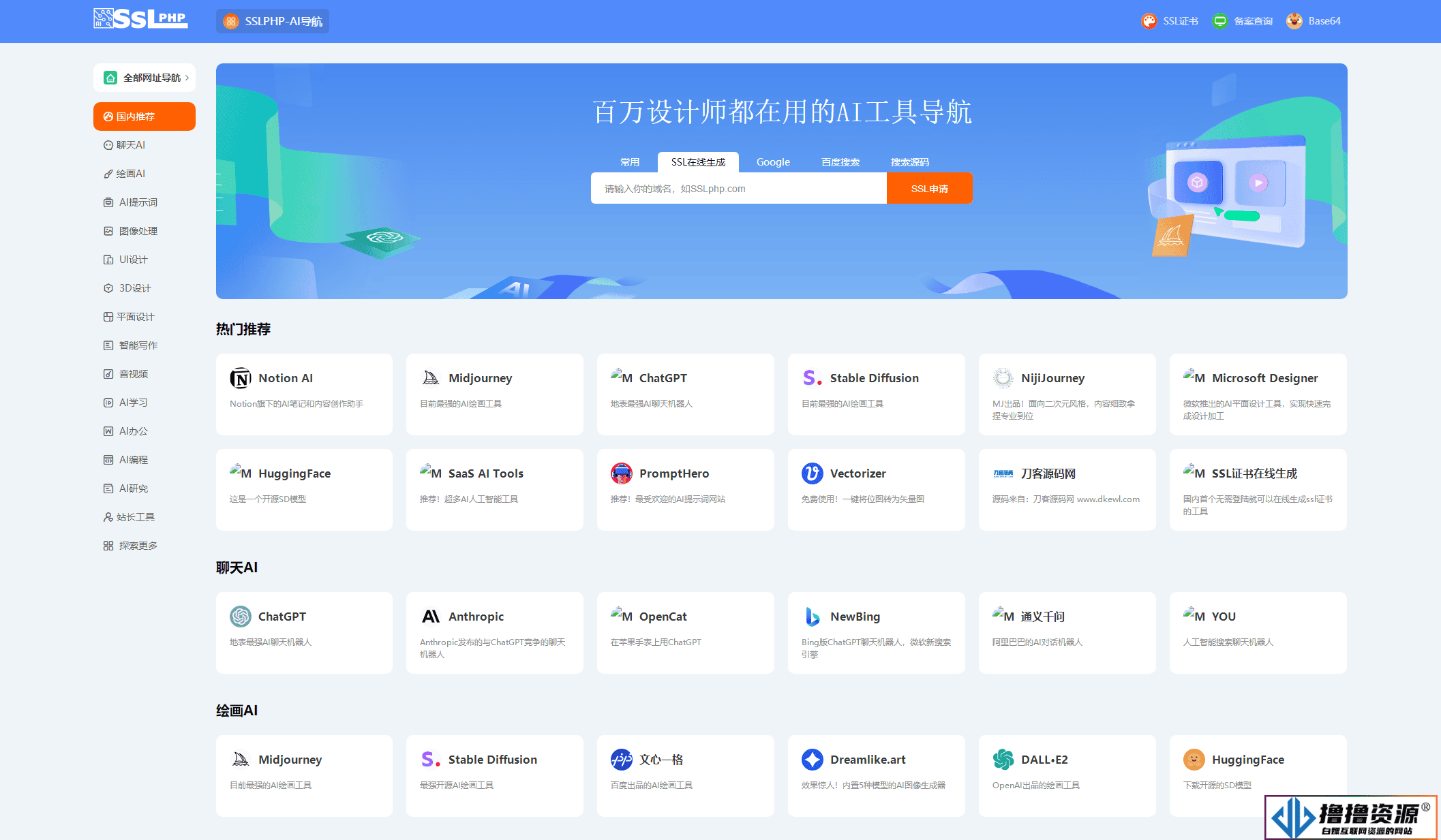Click the 文心一格 icon
The width and height of the screenshot is (1441, 840).
(622, 760)
